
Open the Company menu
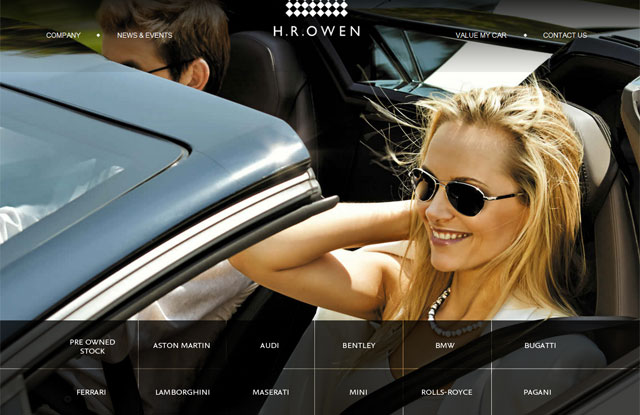pos(63,35)
